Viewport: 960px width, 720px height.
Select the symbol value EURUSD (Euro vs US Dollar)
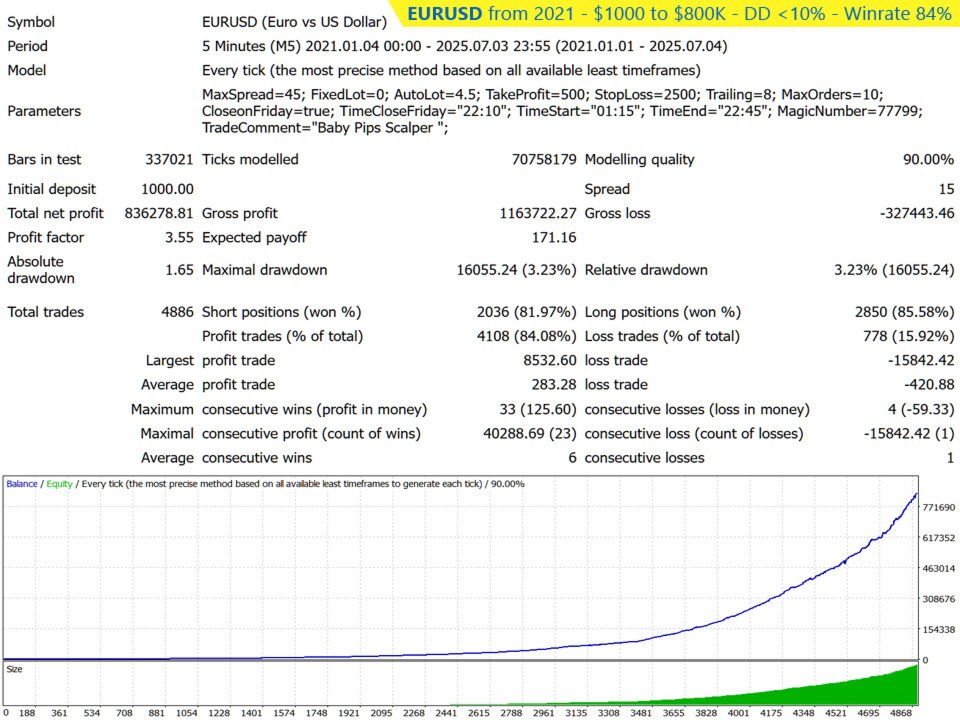(x=294, y=22)
